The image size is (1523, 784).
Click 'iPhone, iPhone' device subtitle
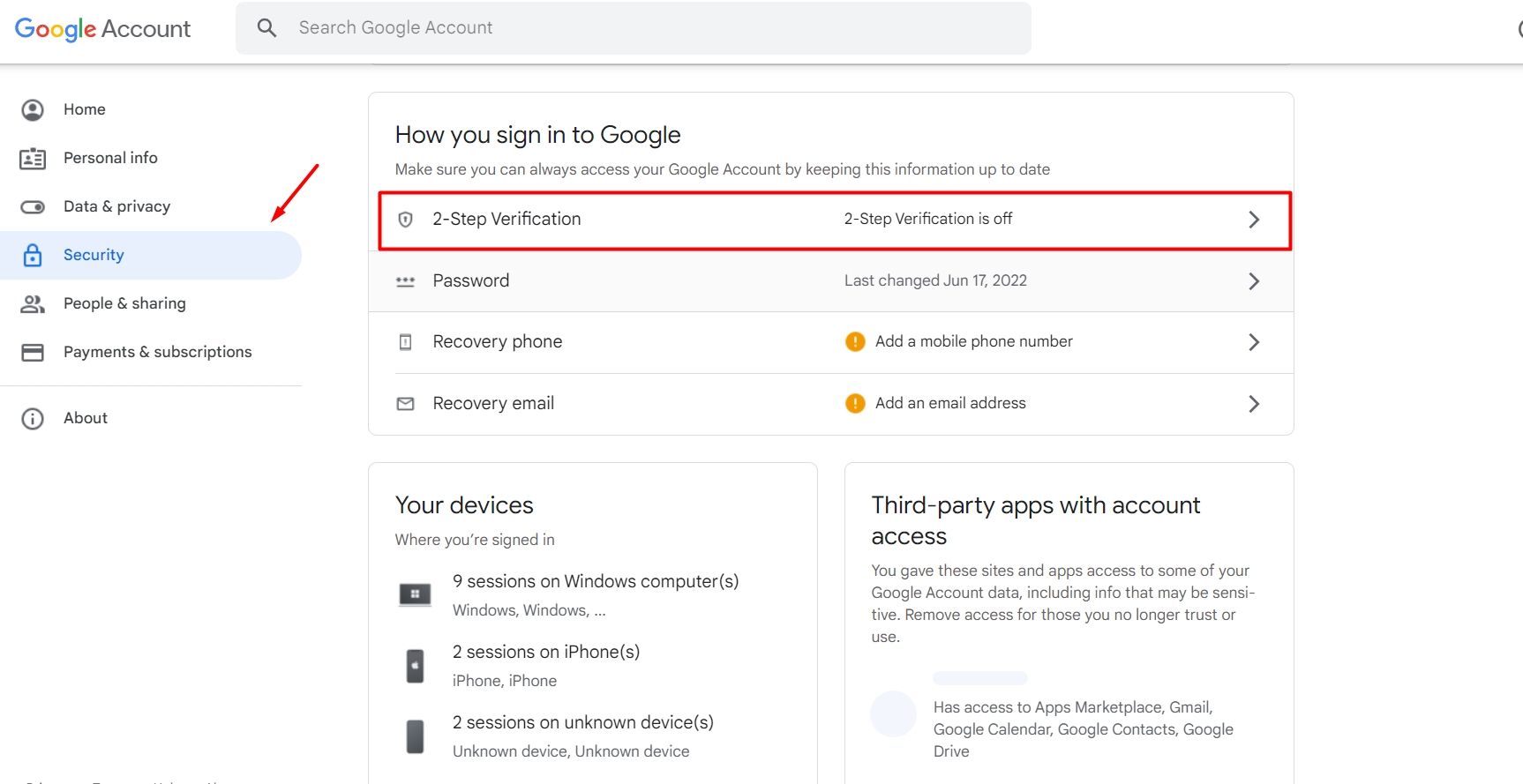[x=505, y=681]
